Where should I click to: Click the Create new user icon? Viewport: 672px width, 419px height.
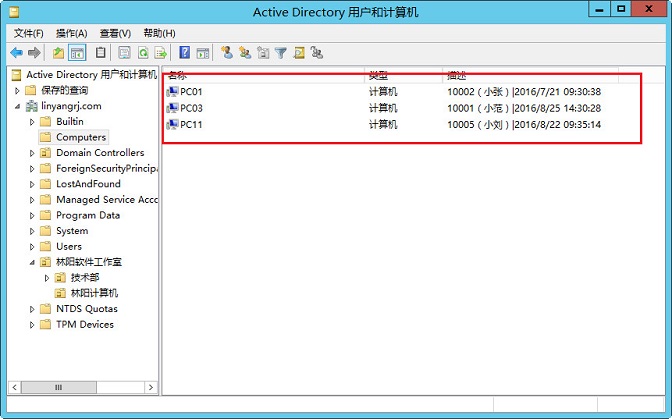click(x=227, y=52)
